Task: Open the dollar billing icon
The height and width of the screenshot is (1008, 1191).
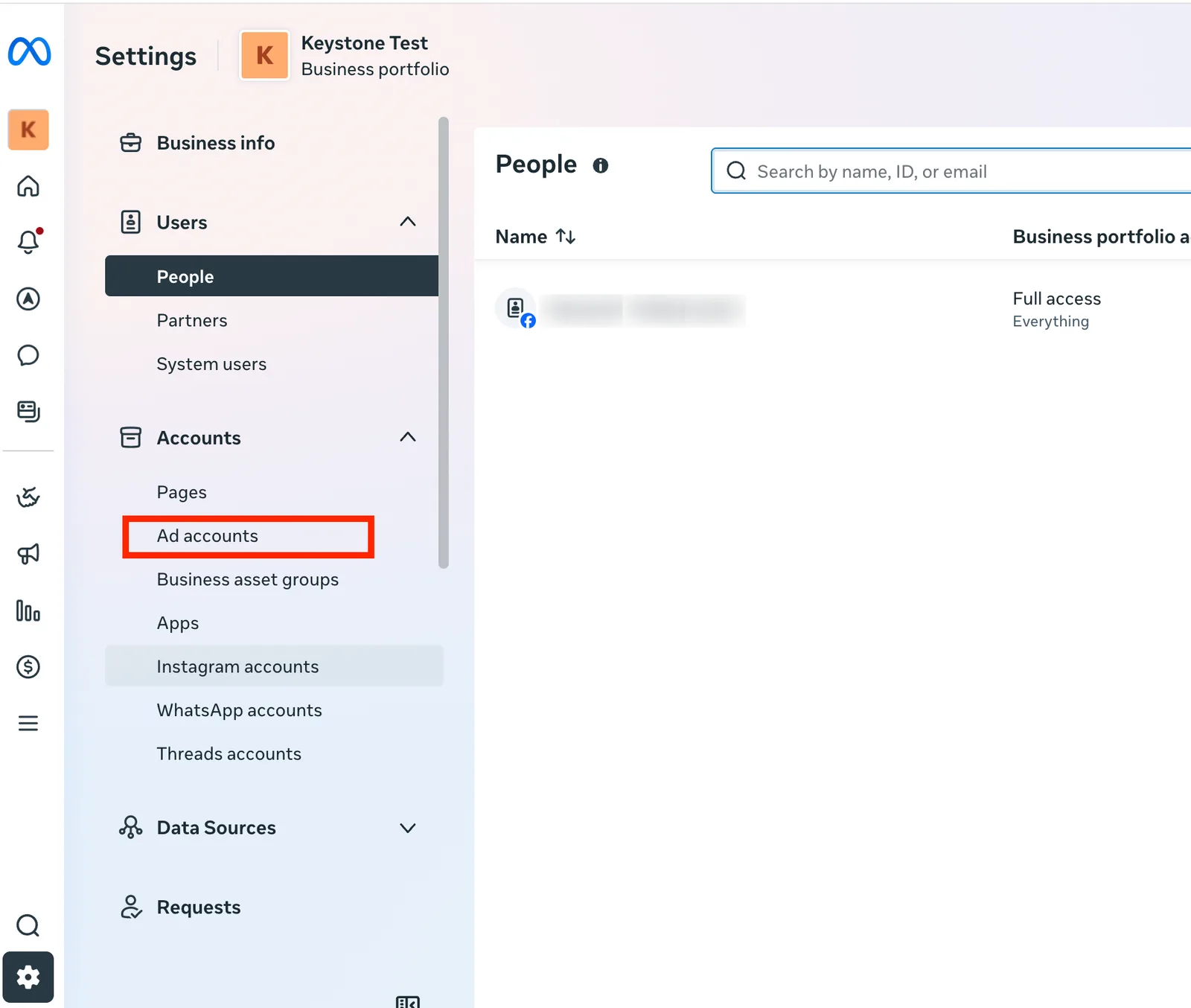Action: [28, 667]
